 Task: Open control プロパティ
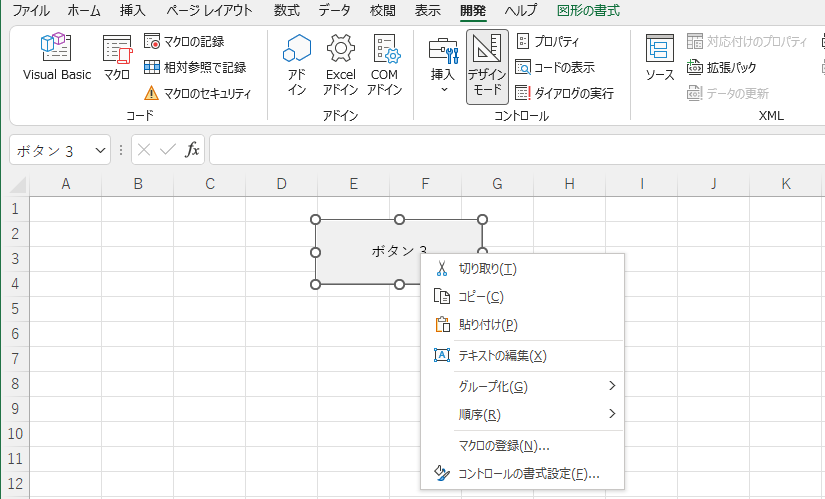tap(548, 42)
